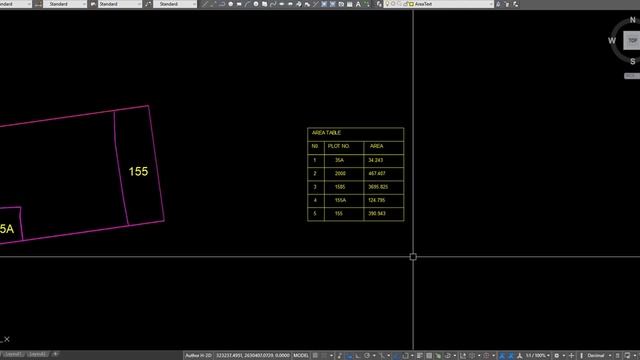Click the Gradient tool icon
The width and height of the screenshot is (640, 360).
click(333, 4)
